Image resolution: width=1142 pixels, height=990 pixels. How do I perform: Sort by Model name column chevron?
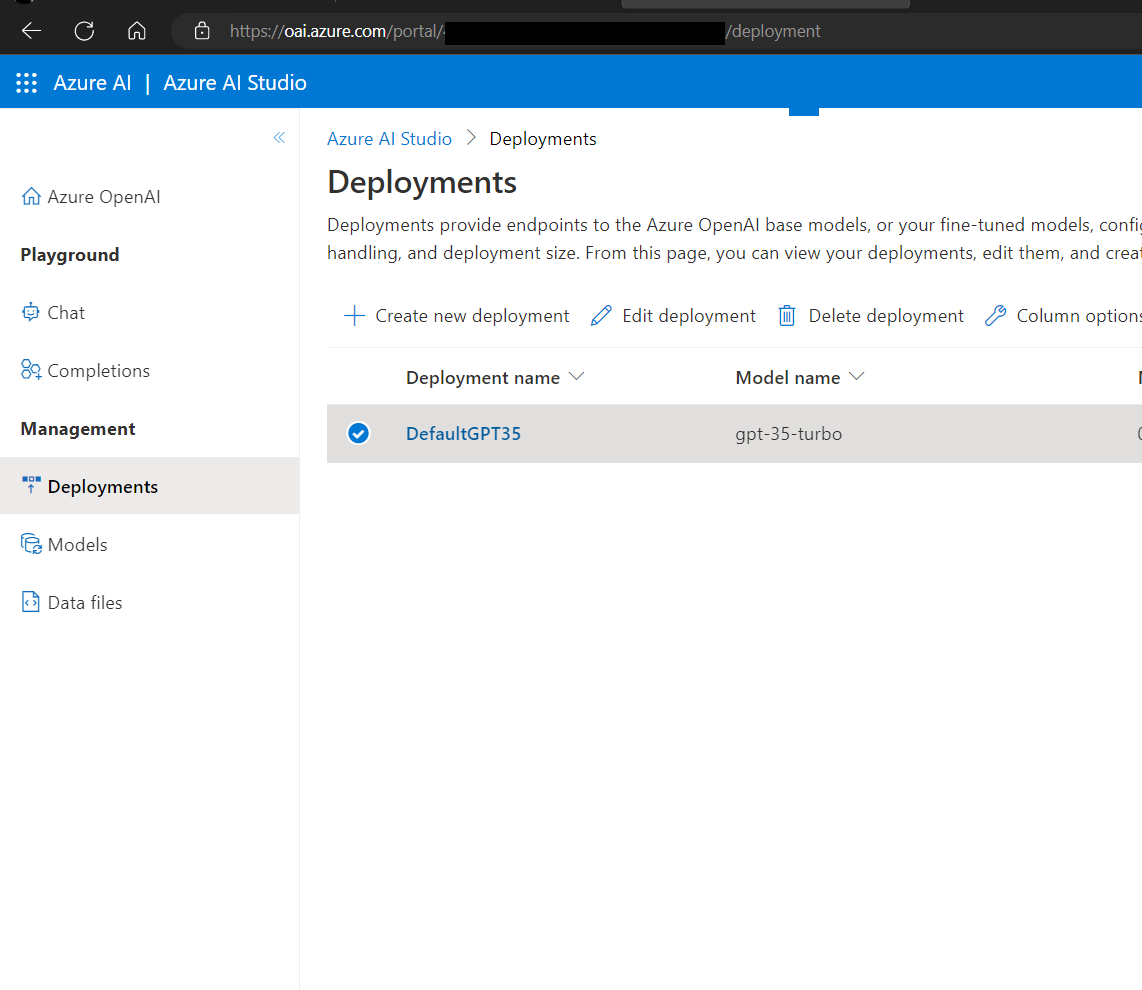856,377
